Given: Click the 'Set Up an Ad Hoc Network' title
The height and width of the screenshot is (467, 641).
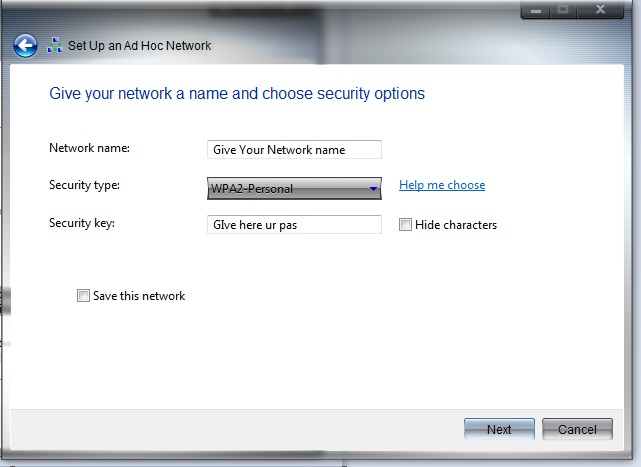Looking at the screenshot, I should pos(140,45).
